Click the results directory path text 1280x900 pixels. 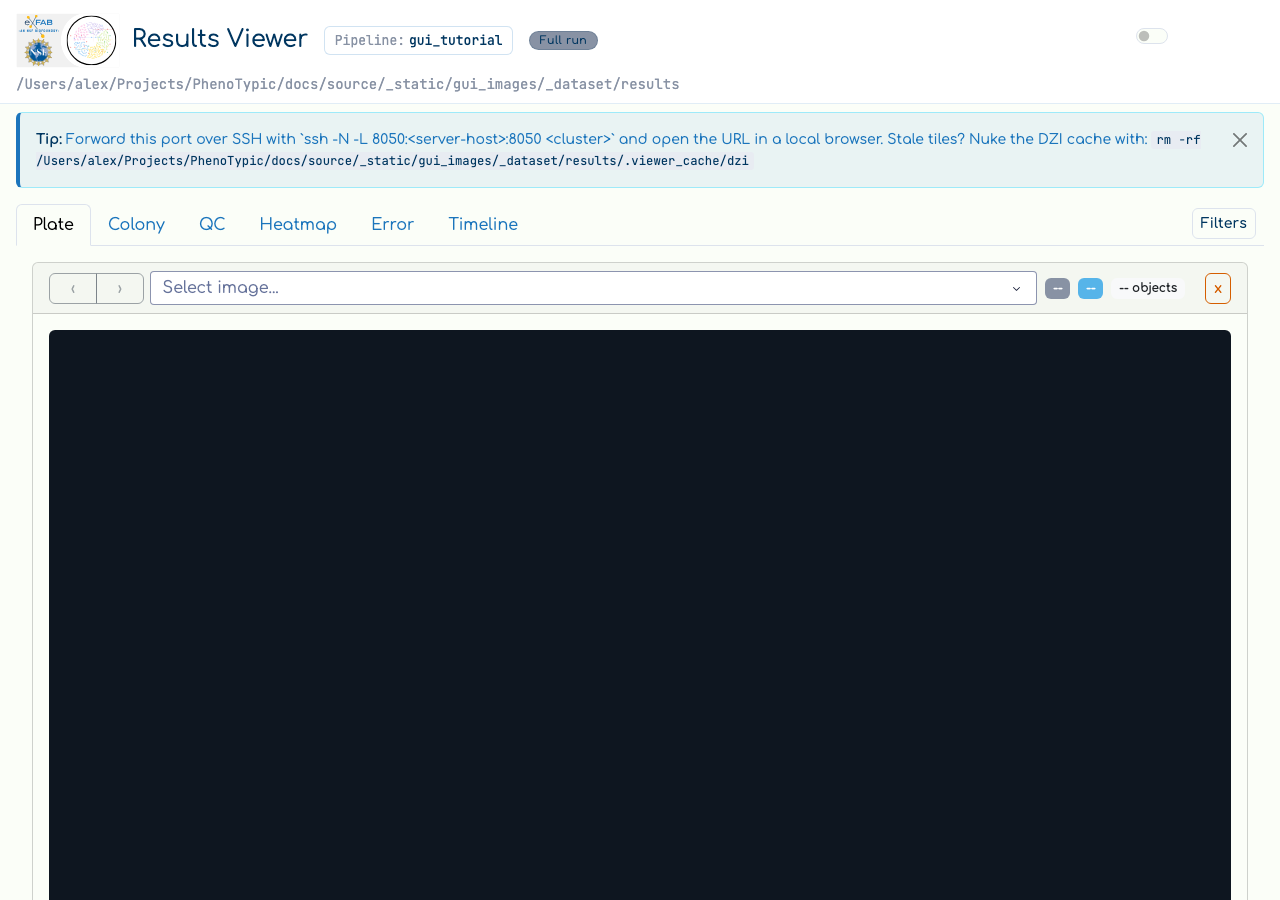click(348, 84)
